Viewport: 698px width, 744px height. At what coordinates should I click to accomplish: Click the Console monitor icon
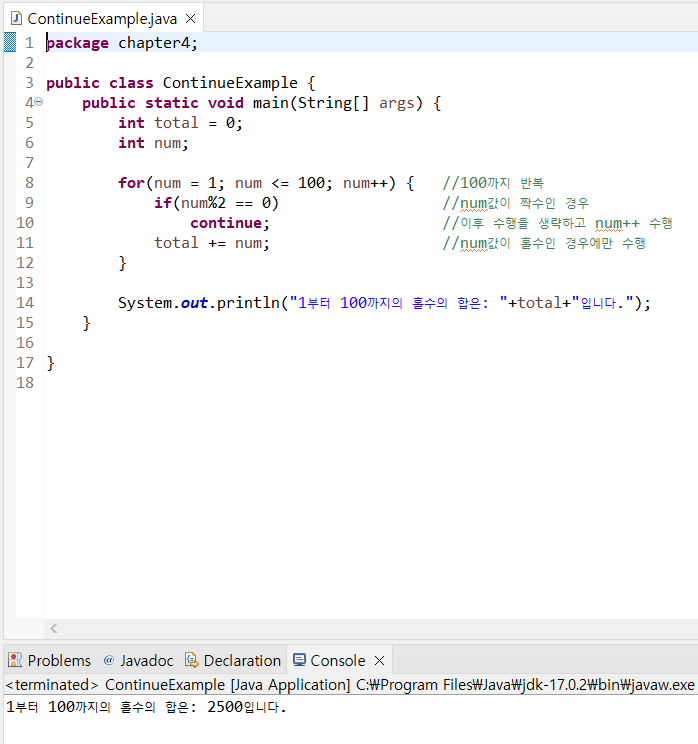point(299,660)
